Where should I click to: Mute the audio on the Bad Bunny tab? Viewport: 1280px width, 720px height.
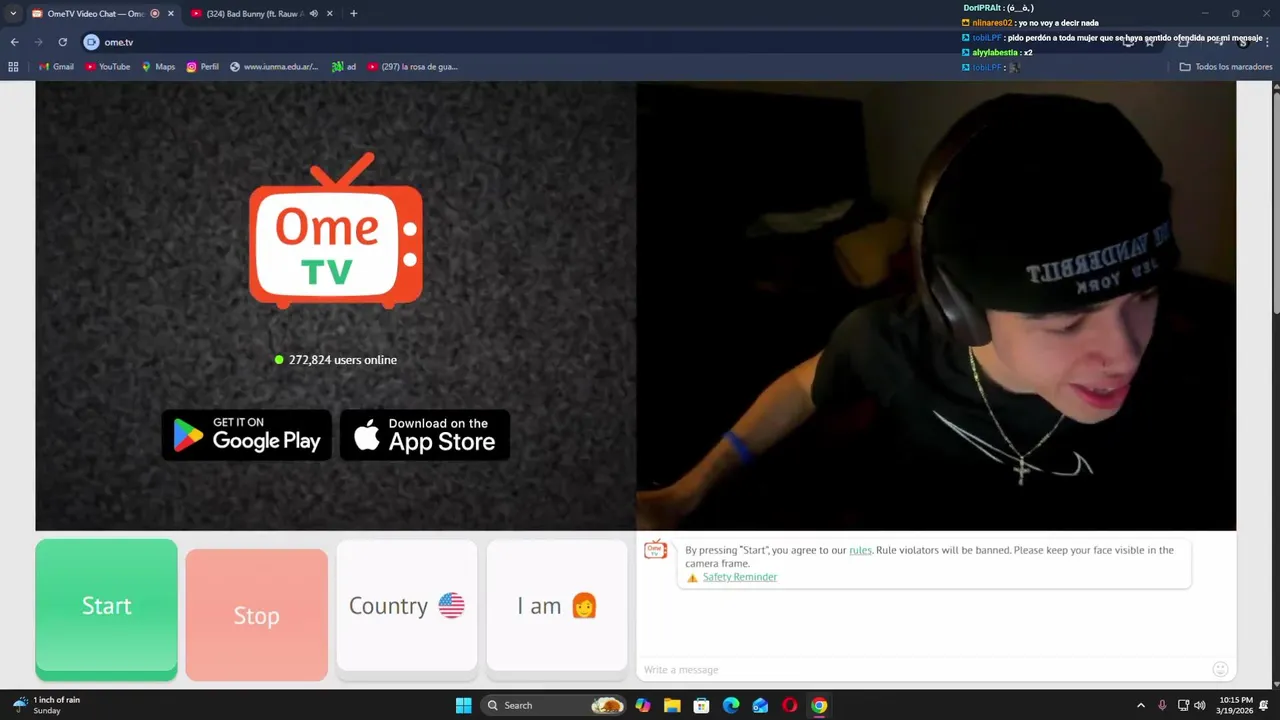(x=314, y=14)
